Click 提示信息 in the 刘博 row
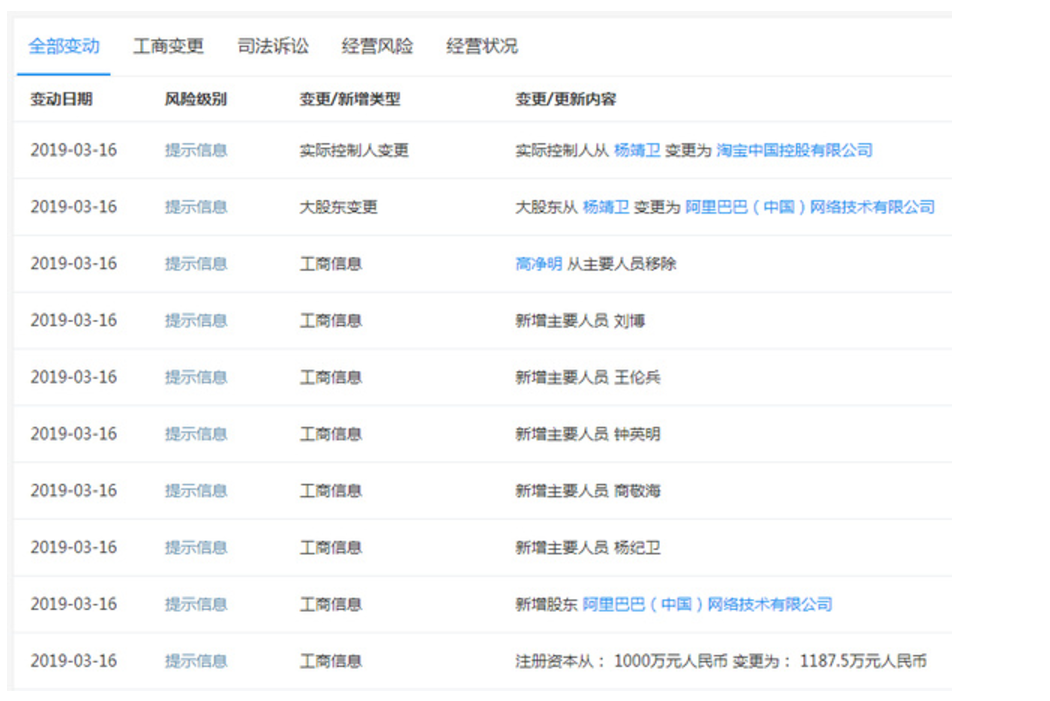 196,321
